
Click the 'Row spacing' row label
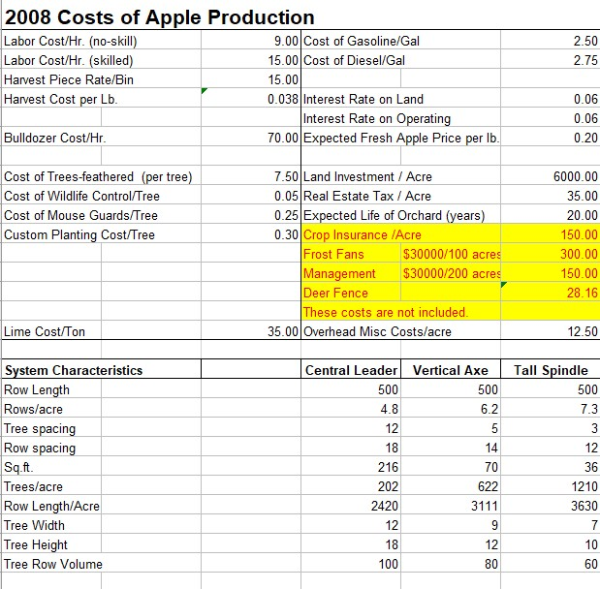pyautogui.click(x=40, y=448)
